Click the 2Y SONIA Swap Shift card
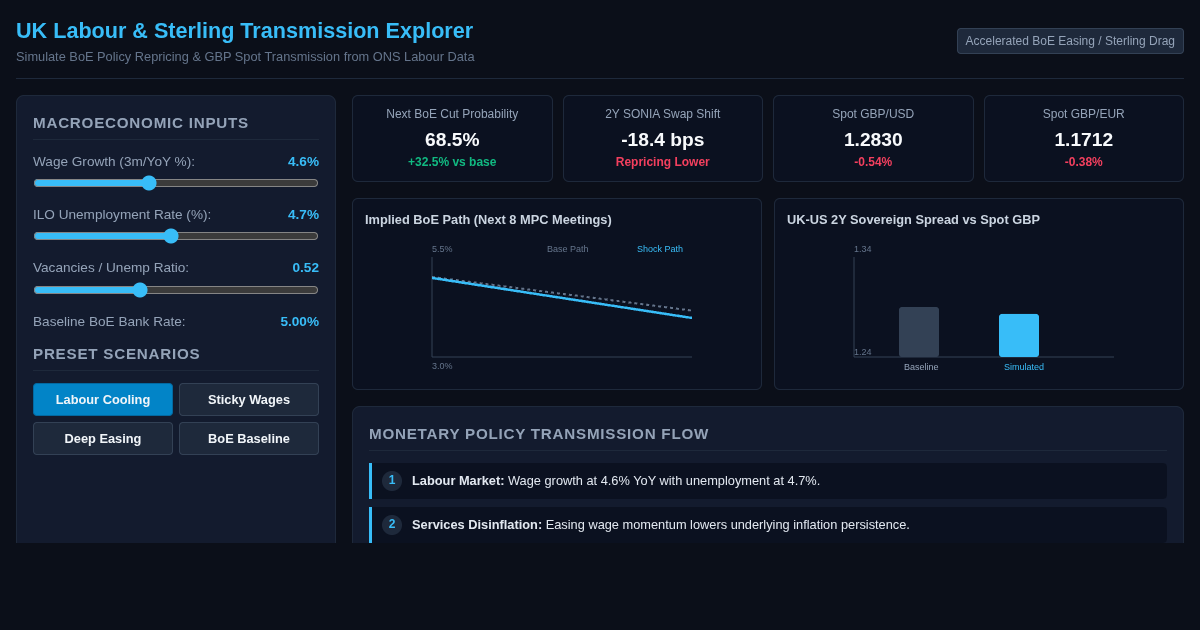The height and width of the screenshot is (630, 1200). (x=663, y=138)
